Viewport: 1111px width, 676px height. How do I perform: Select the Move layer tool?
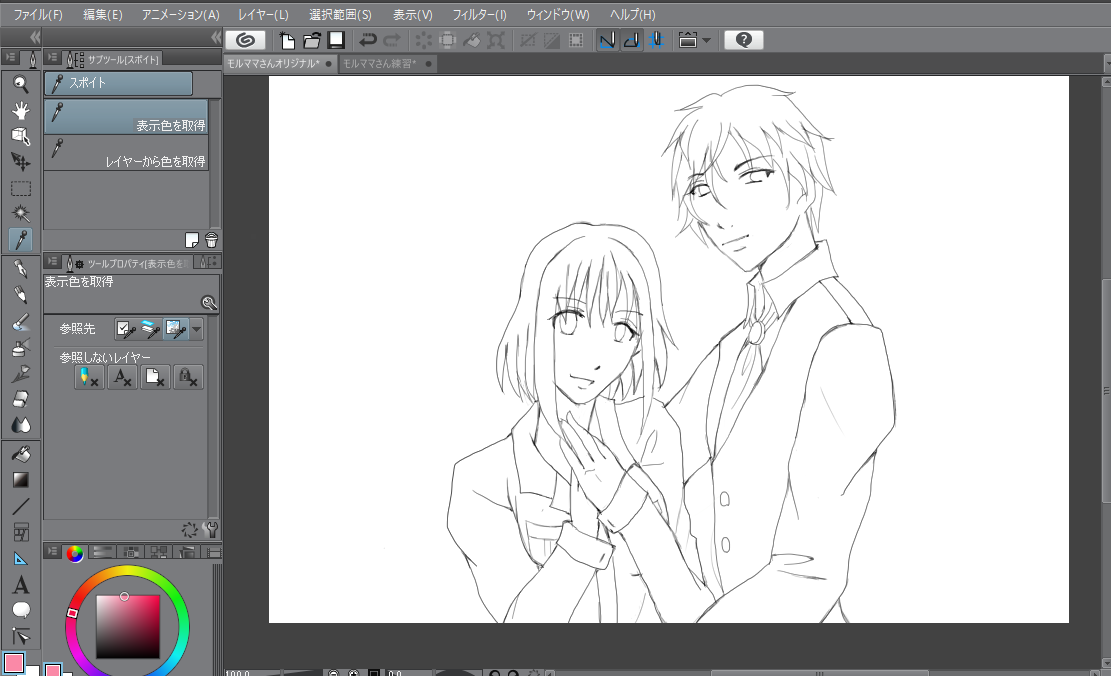point(21,162)
